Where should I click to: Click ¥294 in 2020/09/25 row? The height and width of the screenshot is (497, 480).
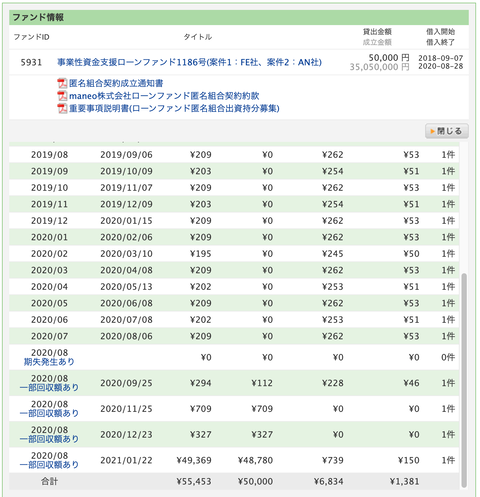tap(201, 383)
